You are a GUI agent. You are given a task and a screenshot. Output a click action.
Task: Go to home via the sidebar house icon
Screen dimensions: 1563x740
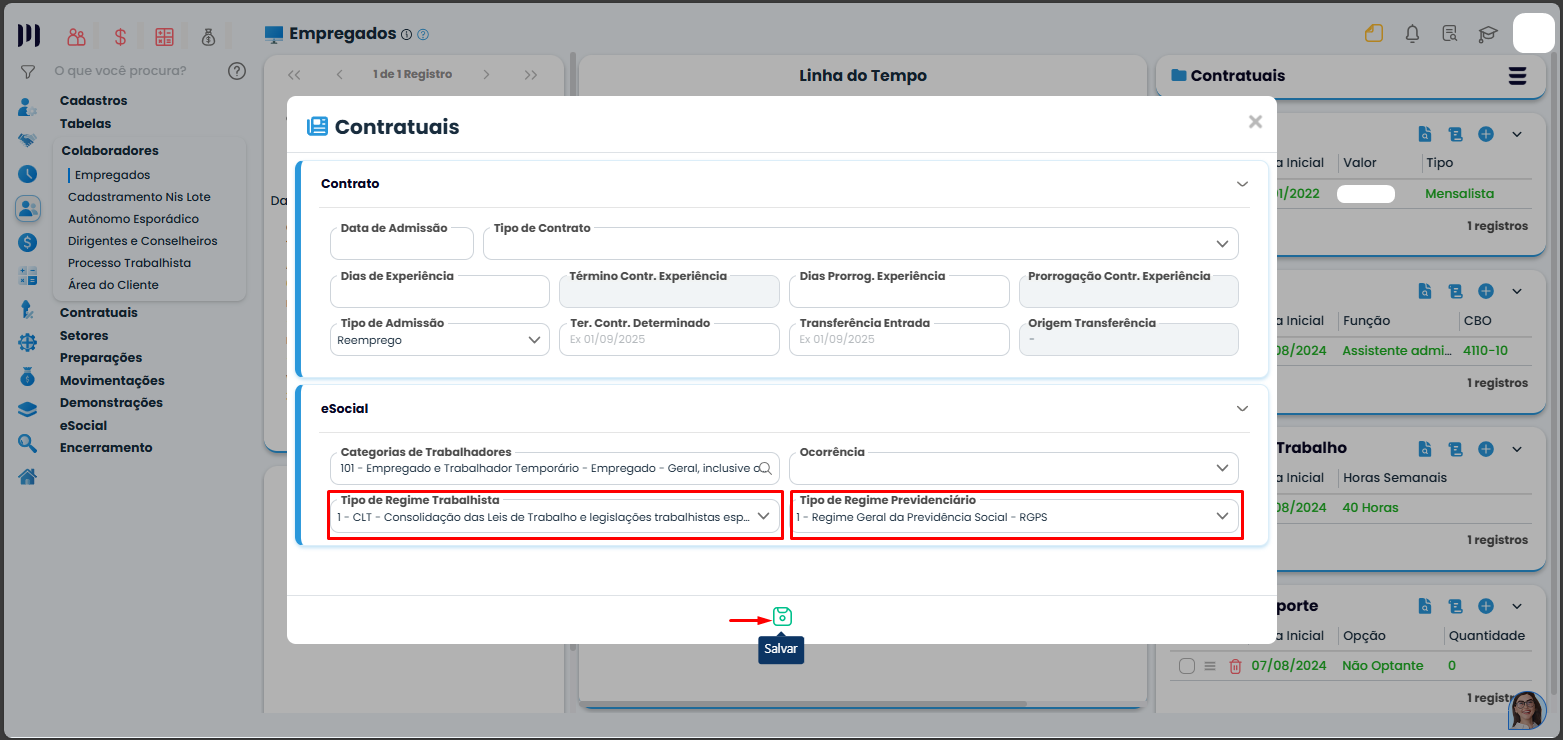click(x=28, y=476)
